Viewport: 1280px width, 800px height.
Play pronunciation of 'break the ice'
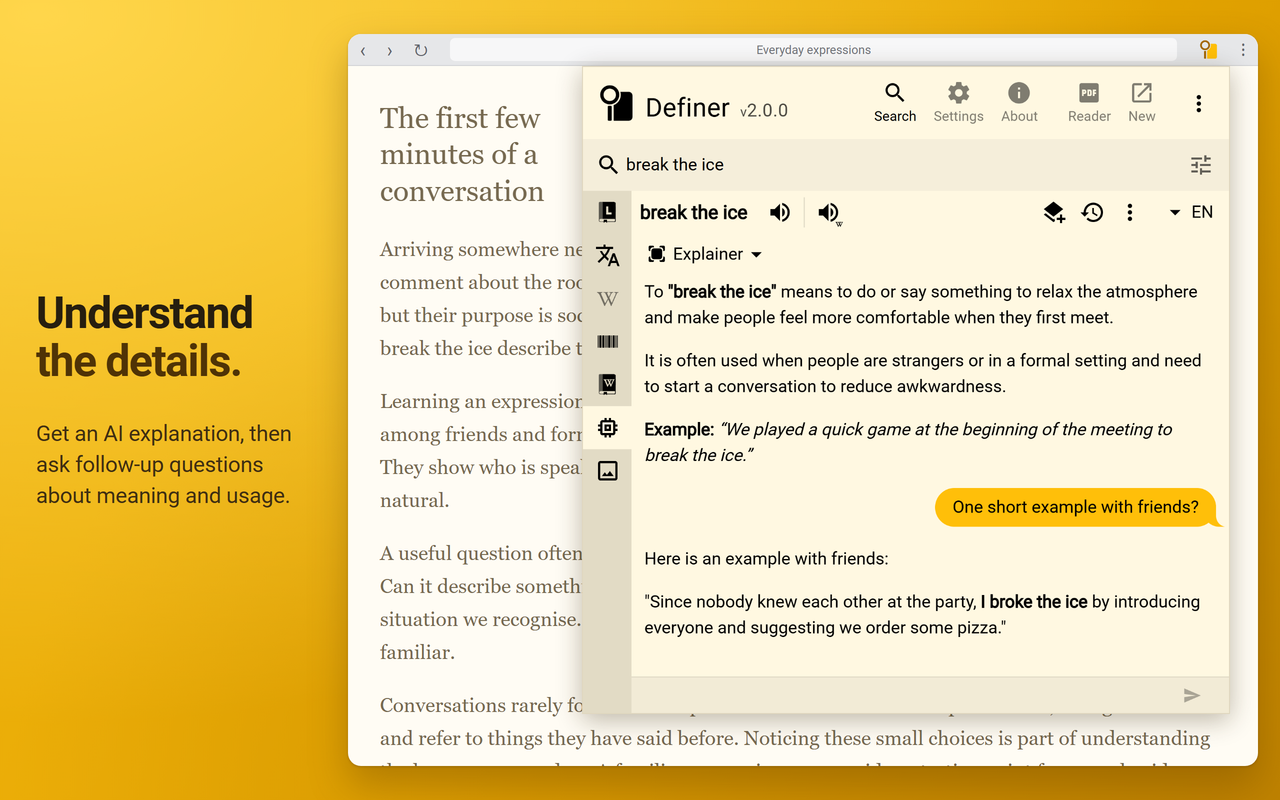(x=780, y=212)
